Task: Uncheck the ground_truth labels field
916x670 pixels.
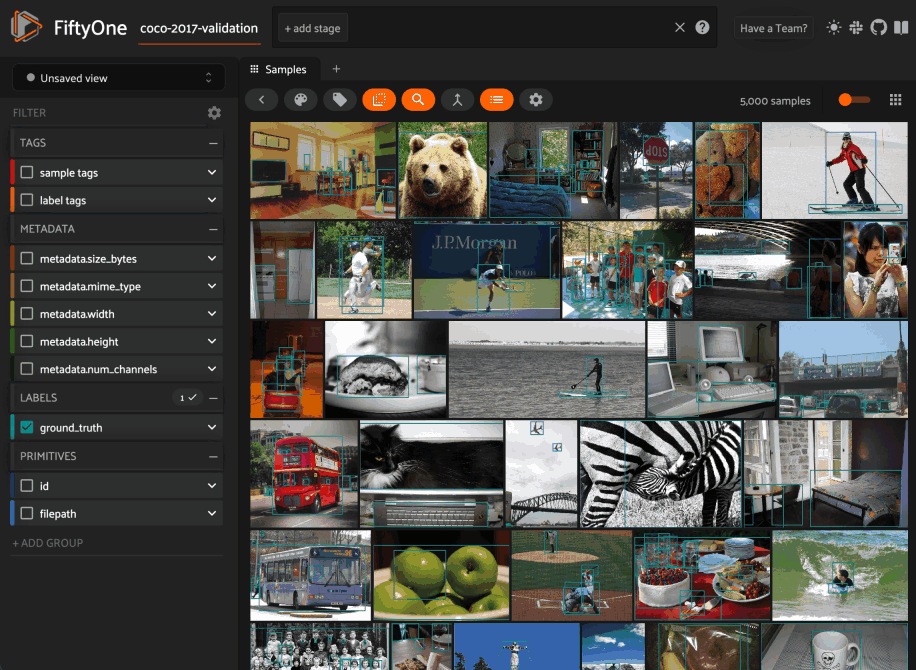Action: (27, 427)
